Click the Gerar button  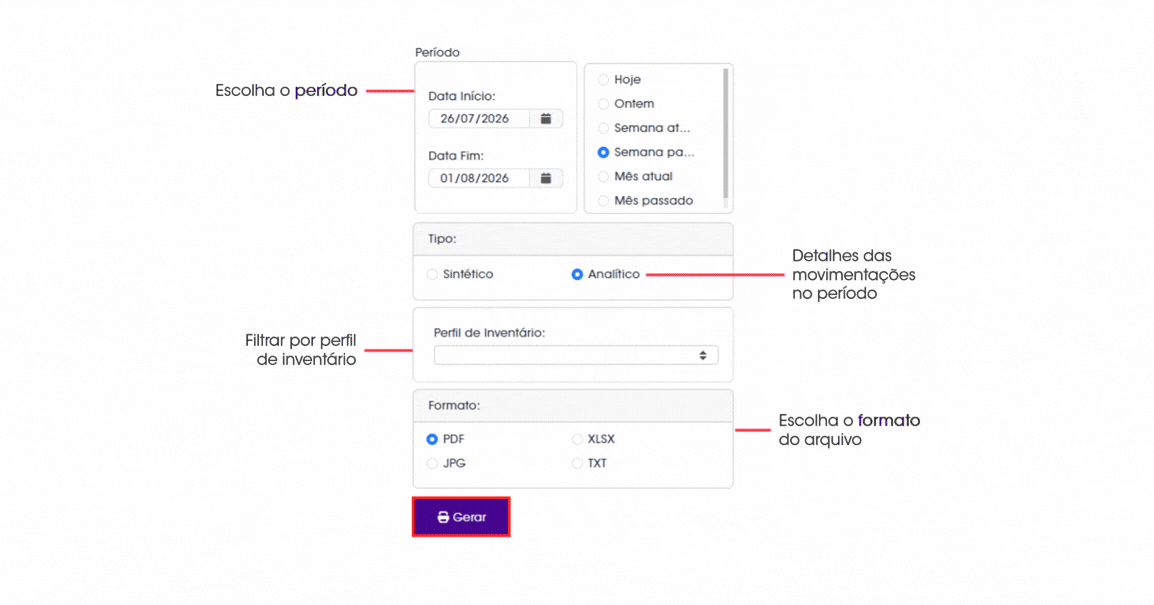pos(461,517)
